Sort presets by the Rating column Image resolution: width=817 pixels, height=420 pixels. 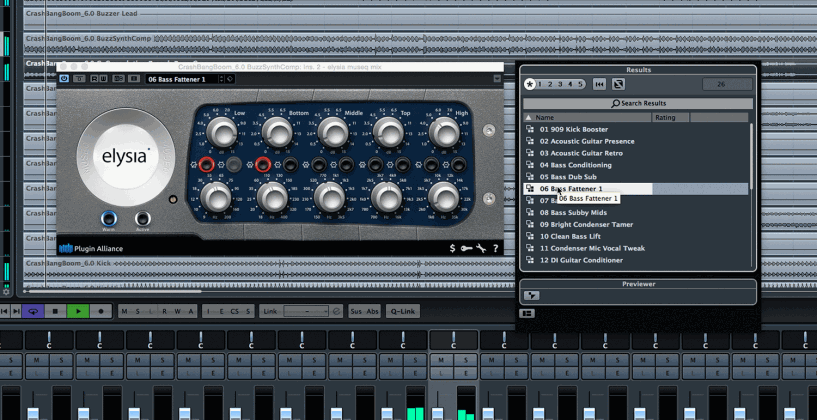pos(665,118)
